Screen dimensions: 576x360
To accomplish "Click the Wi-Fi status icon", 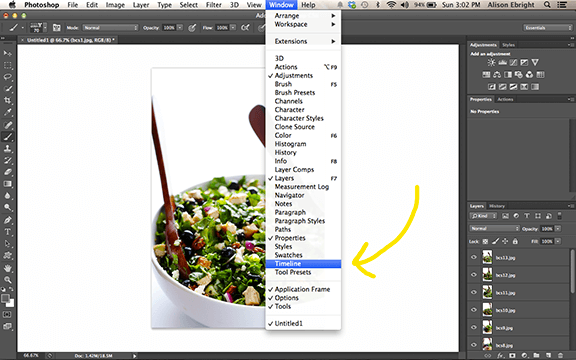I will tap(391, 5).
